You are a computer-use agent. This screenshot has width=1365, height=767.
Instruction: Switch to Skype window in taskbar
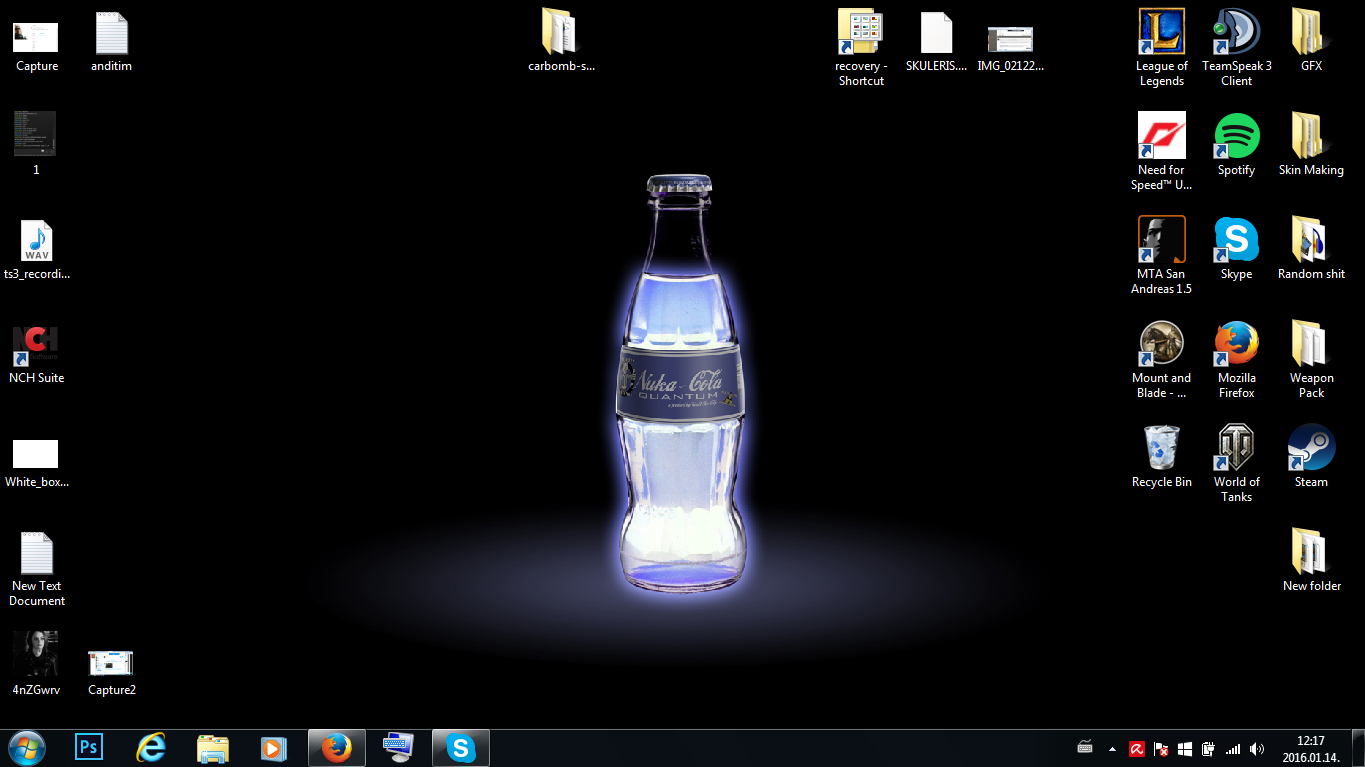pyautogui.click(x=461, y=748)
